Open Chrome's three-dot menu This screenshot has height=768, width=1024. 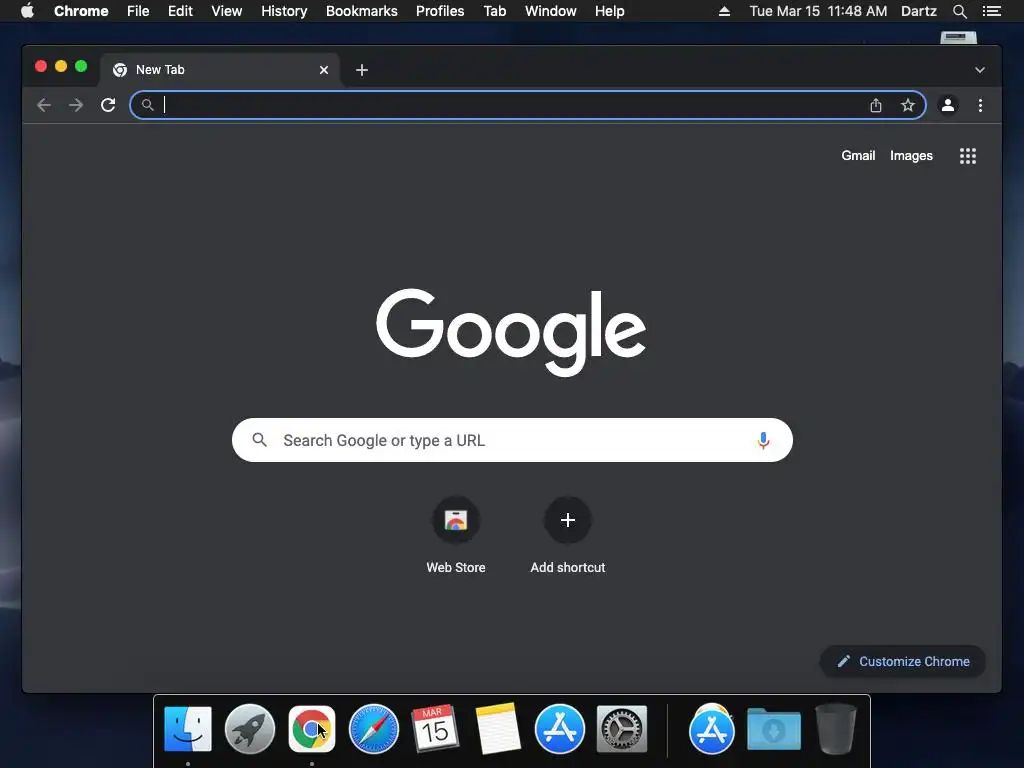[980, 105]
